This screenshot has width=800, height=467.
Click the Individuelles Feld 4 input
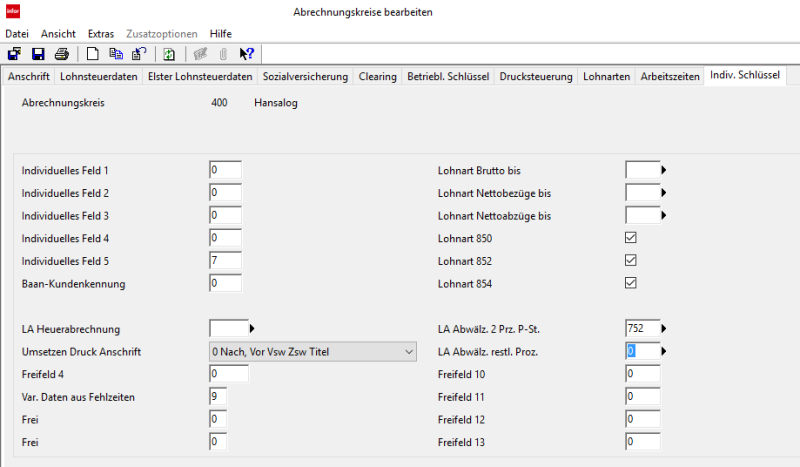(225, 238)
